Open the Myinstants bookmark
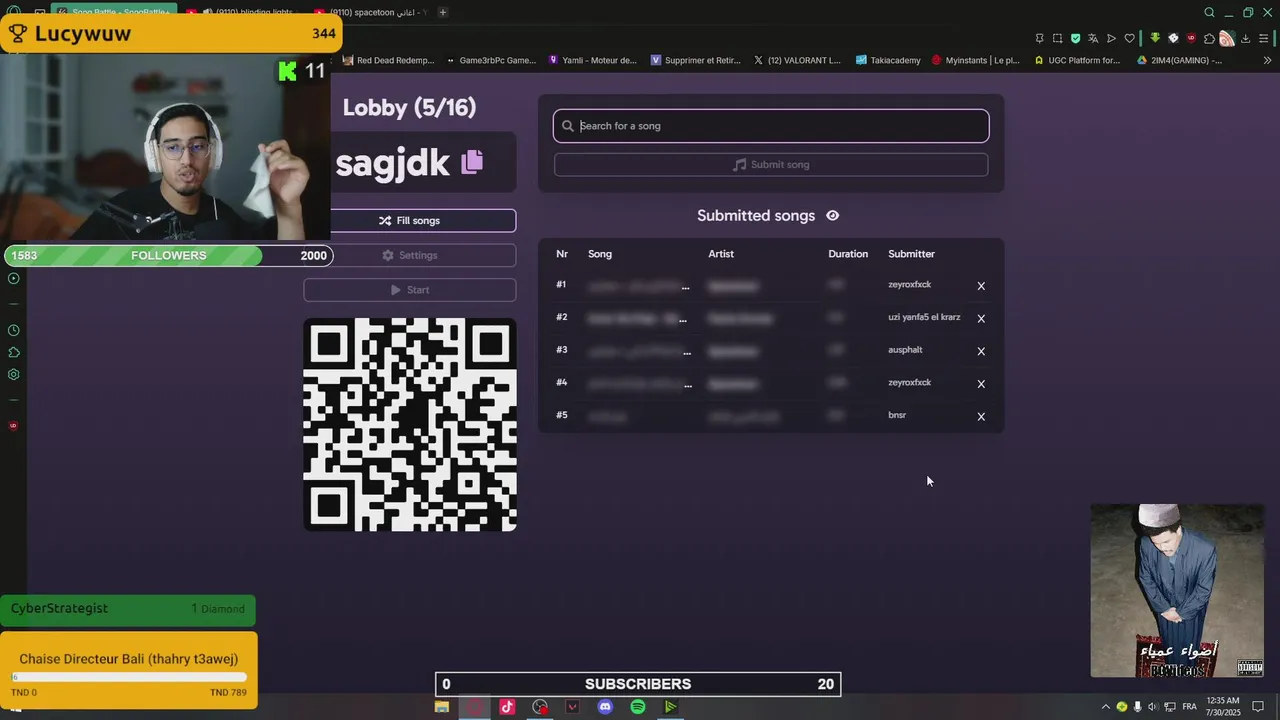1280x720 pixels. [976, 60]
